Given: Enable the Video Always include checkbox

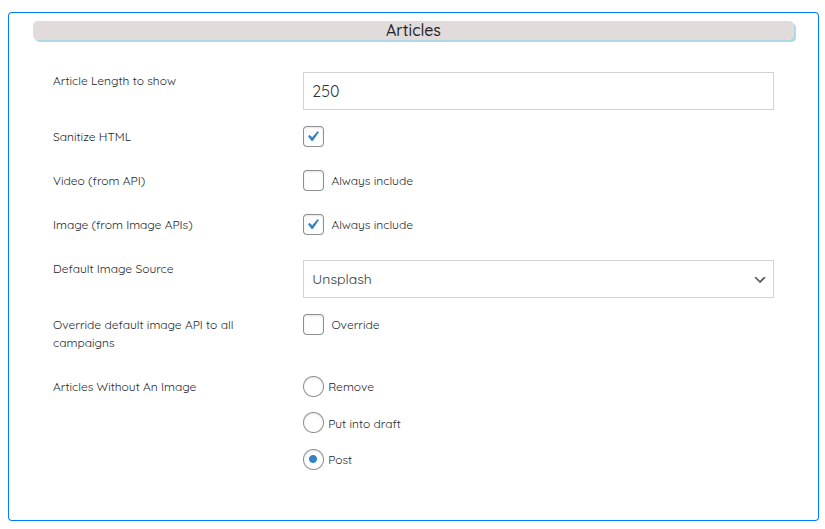Looking at the screenshot, I should click(x=313, y=181).
